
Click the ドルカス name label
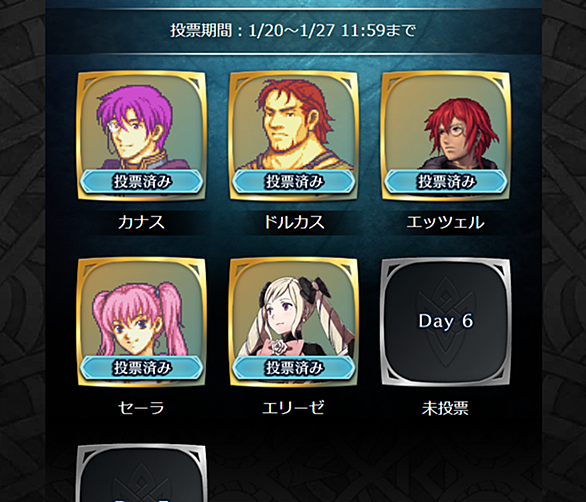pyautogui.click(x=294, y=222)
